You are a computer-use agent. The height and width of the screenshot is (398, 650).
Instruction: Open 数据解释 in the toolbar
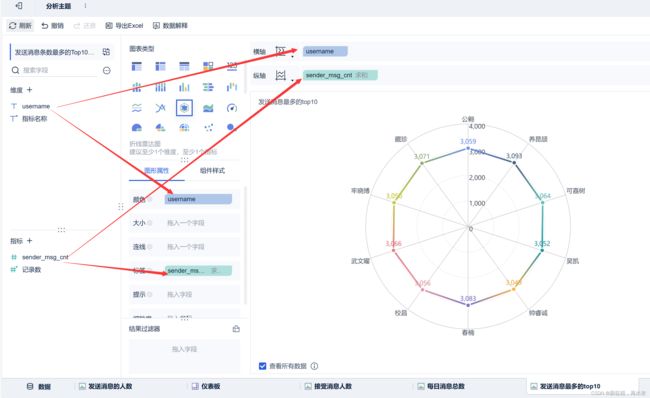pos(170,26)
